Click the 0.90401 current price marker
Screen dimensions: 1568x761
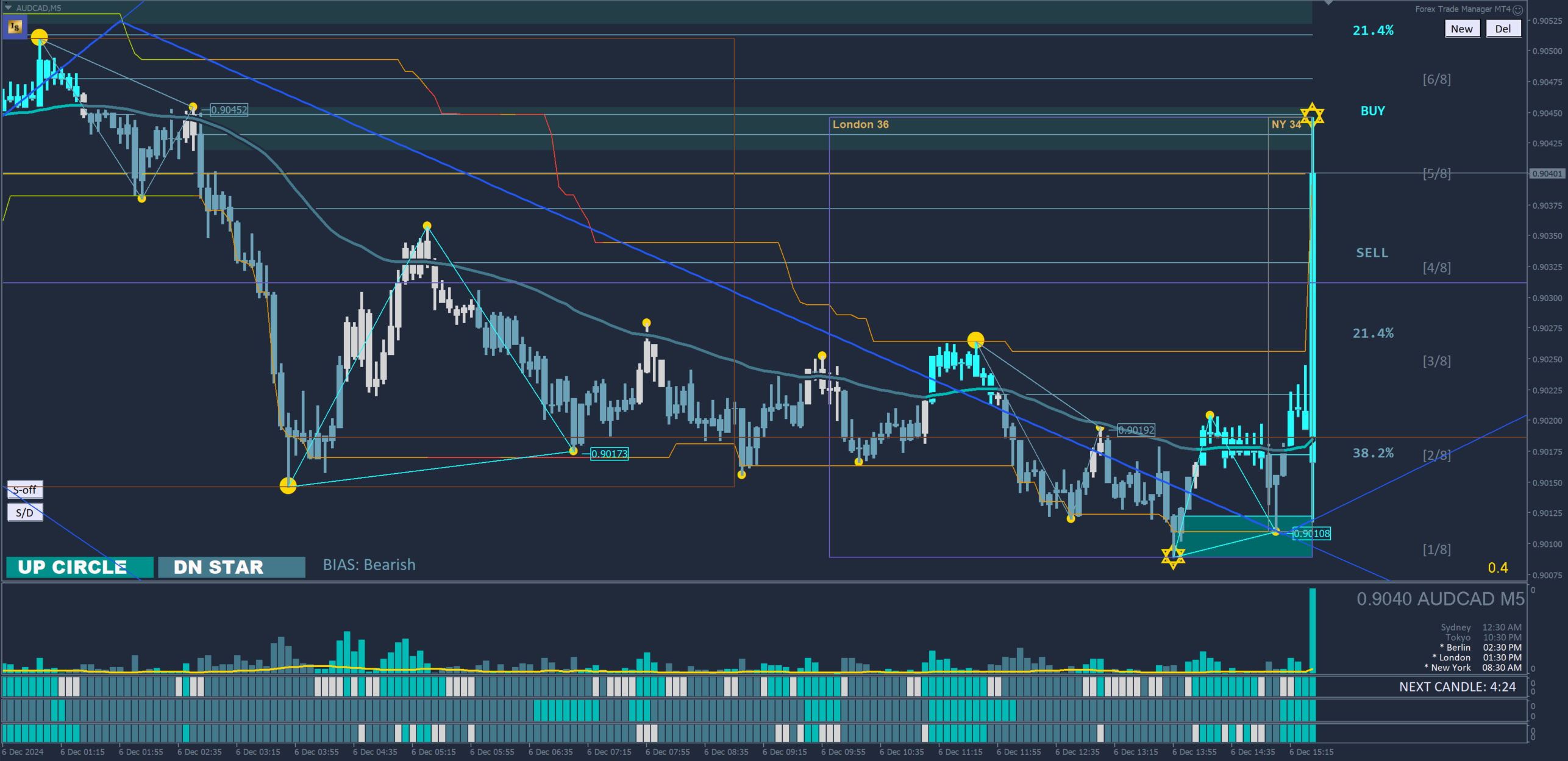tap(1547, 174)
